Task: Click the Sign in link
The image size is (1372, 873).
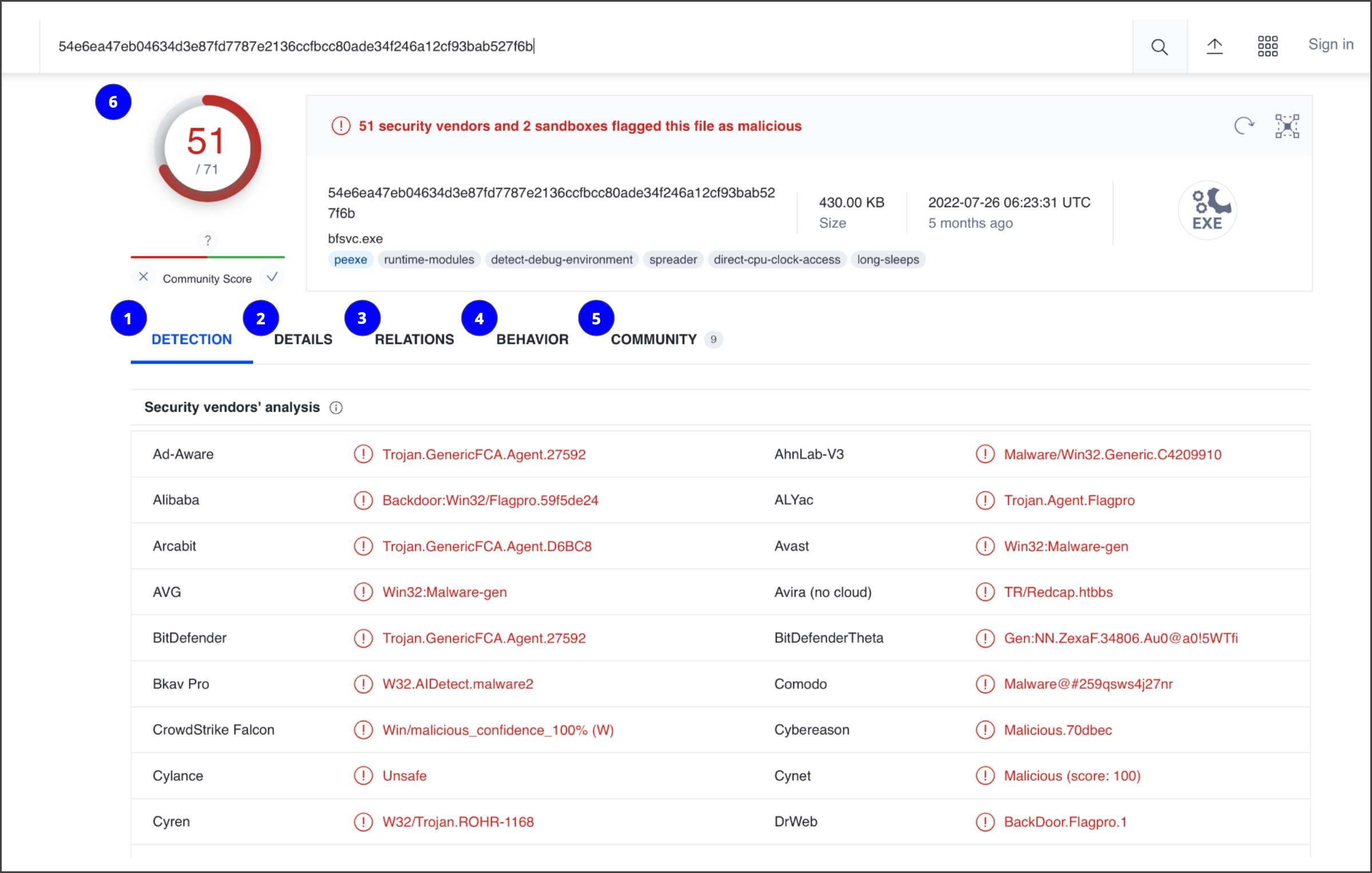Action: pyautogui.click(x=1331, y=44)
